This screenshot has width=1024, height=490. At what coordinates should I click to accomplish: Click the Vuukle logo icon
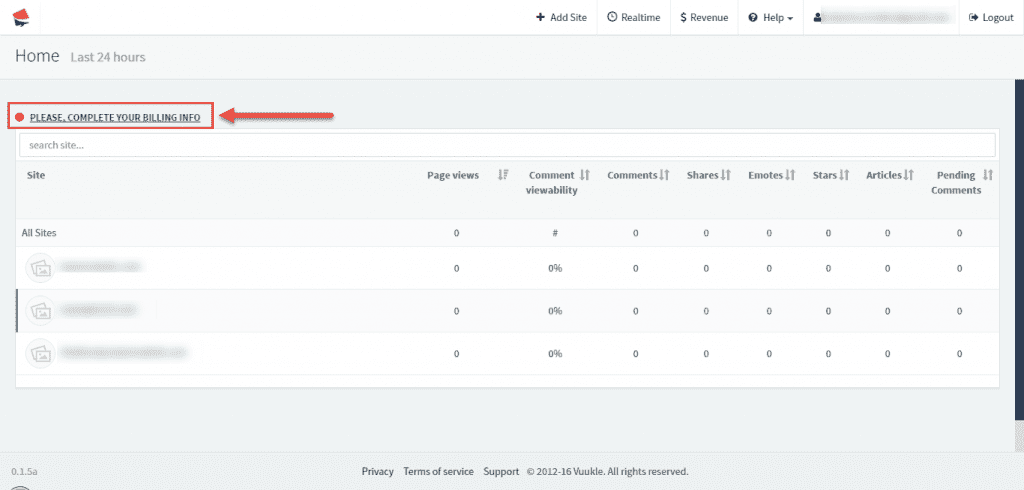pyautogui.click(x=21, y=17)
